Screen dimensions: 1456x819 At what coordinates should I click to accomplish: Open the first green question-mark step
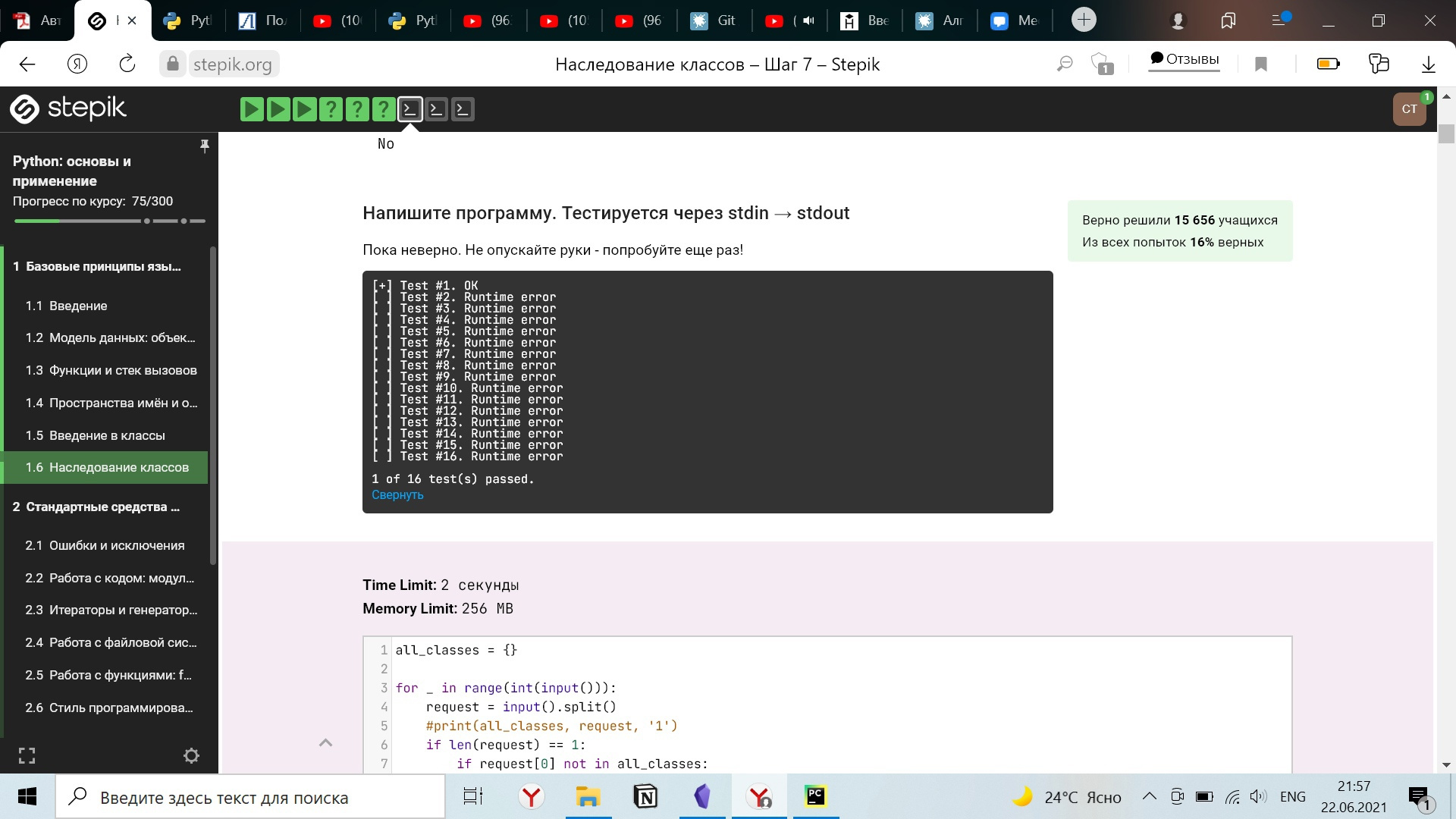point(331,109)
